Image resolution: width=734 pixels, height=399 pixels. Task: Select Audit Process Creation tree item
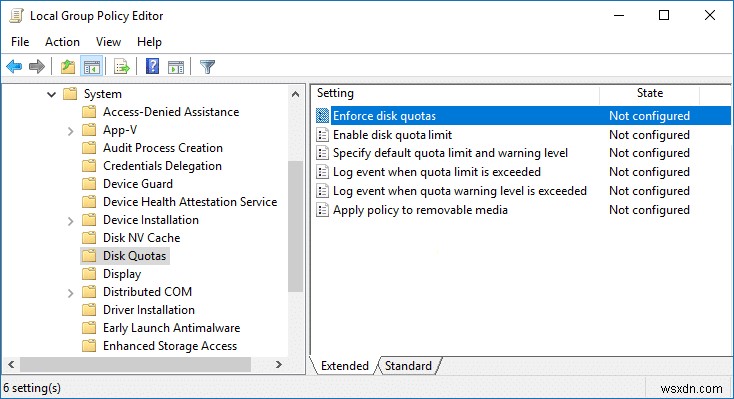(163, 148)
